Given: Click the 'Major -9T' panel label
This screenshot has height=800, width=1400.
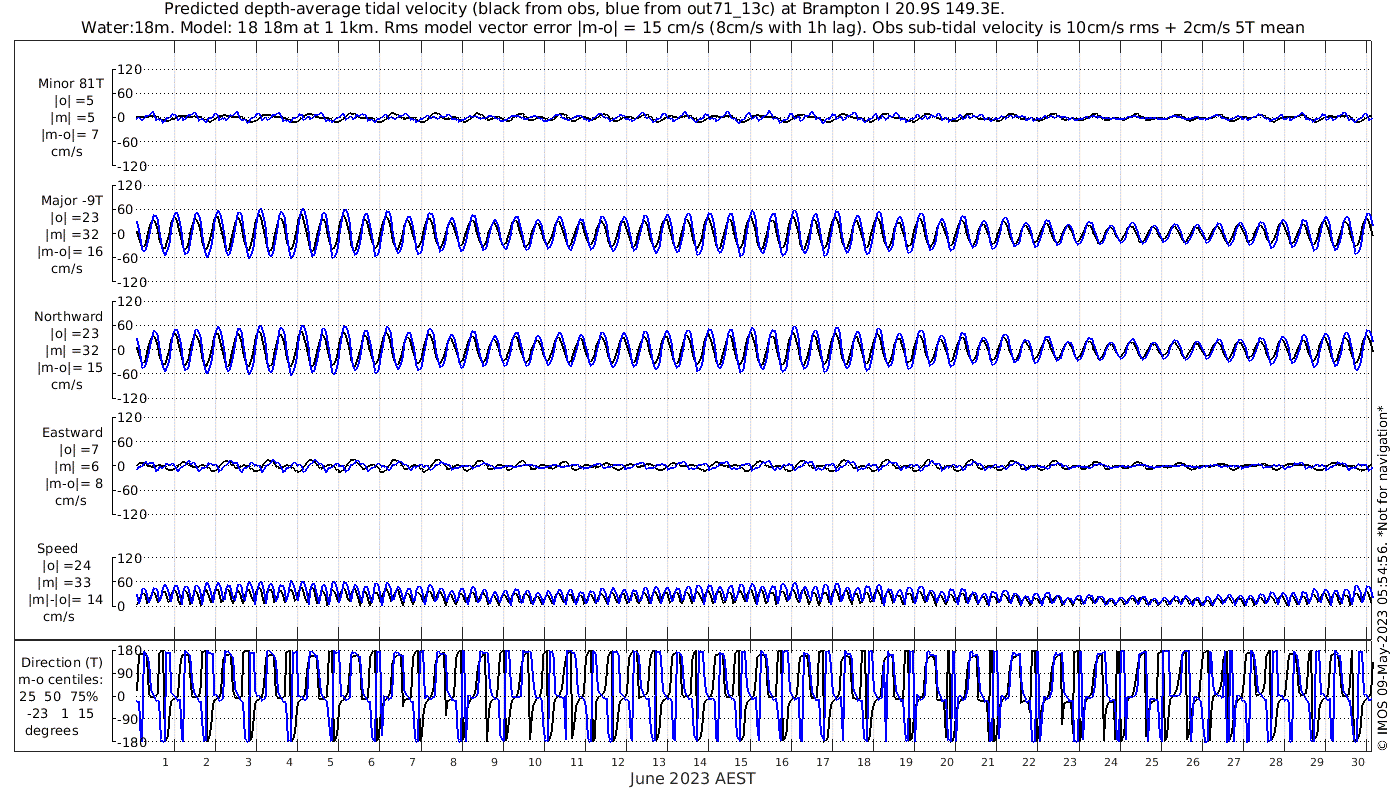Looking at the screenshot, I should pyautogui.click(x=71, y=200).
